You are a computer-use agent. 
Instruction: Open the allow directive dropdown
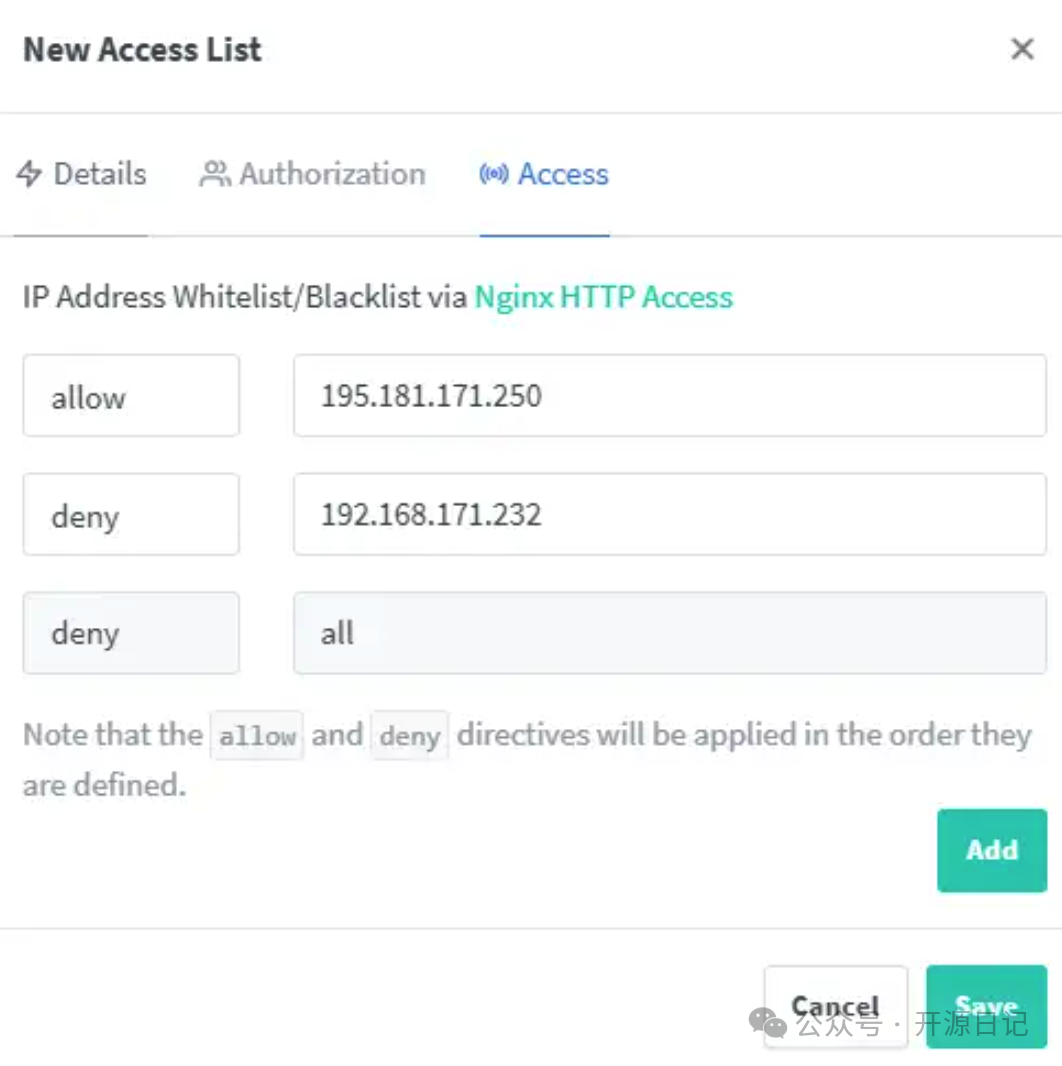[130, 396]
